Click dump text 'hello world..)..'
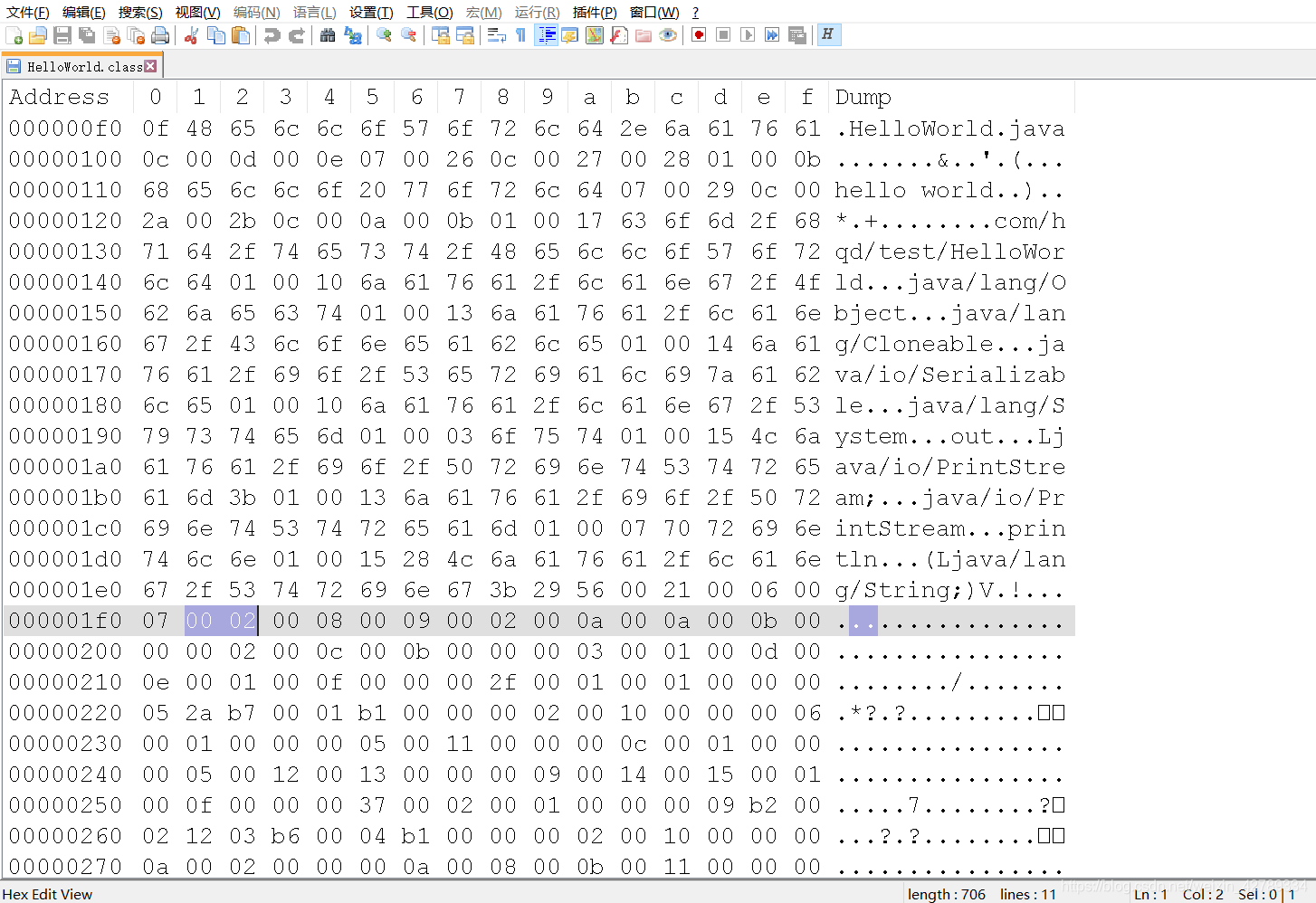 coord(950,190)
